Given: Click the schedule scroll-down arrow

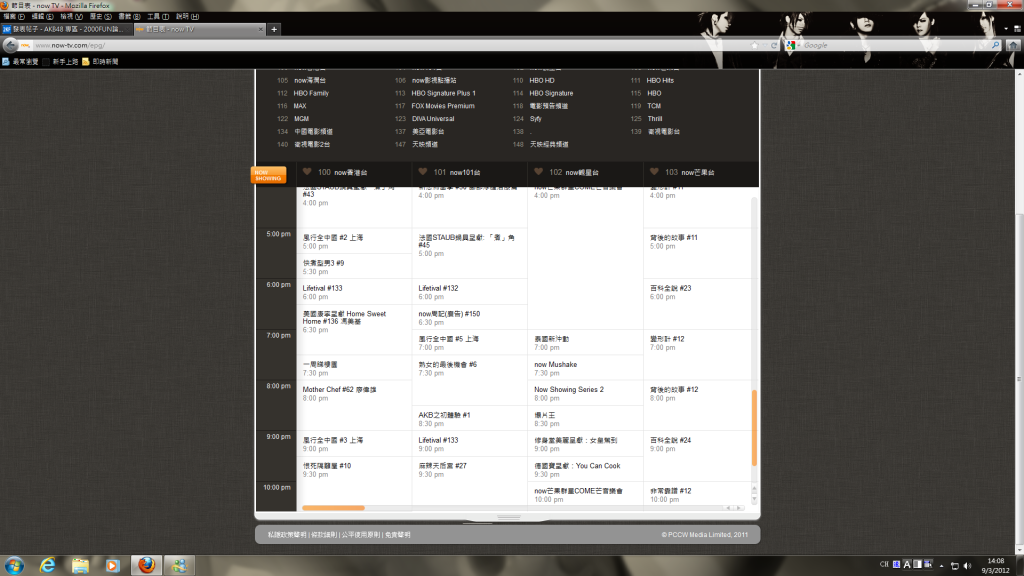Looking at the screenshot, I should (754, 499).
